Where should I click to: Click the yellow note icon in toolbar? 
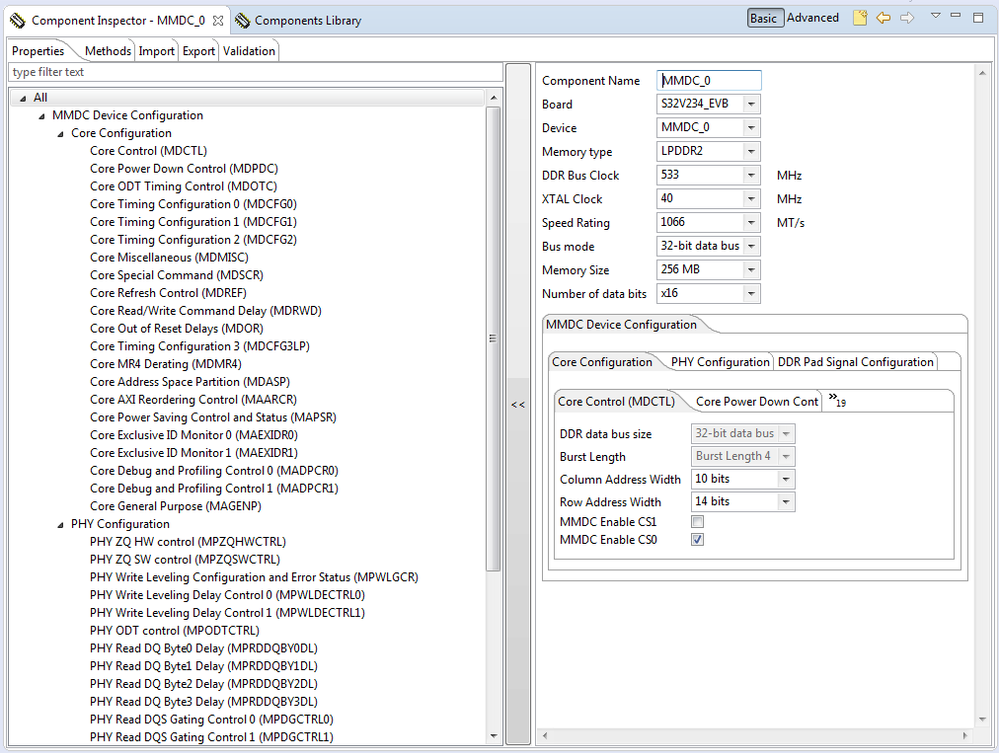pyautogui.click(x=859, y=18)
